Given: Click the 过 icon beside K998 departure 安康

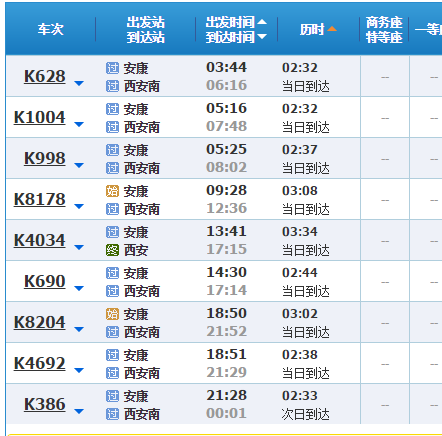Looking at the screenshot, I should click(x=112, y=150).
